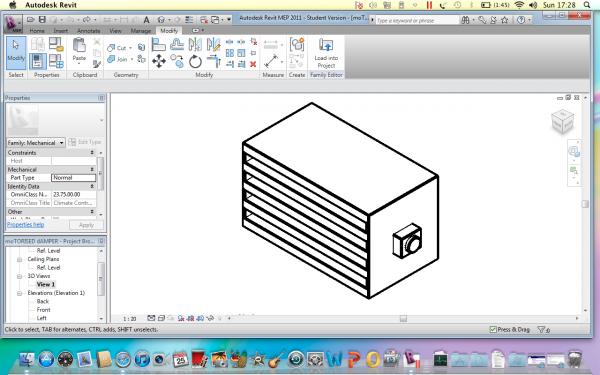Click Load into Project icon

click(326, 45)
